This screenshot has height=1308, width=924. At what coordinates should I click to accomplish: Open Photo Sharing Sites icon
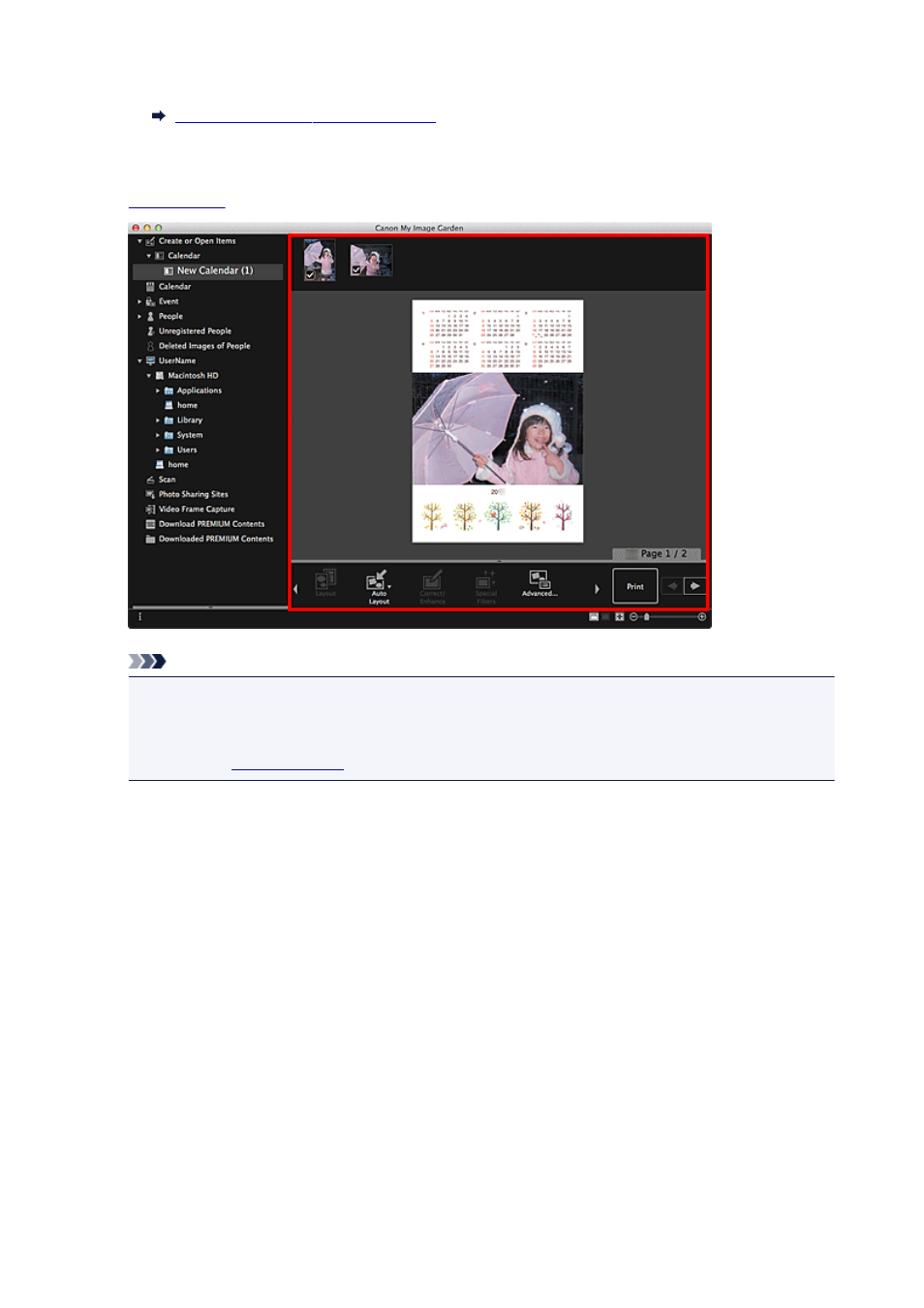point(150,494)
